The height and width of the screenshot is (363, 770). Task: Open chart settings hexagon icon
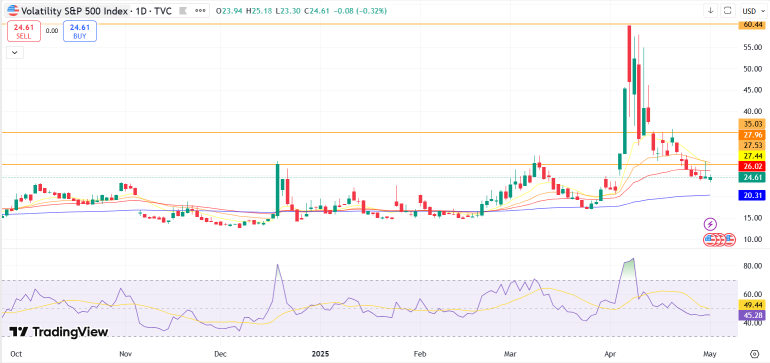[x=755, y=354]
